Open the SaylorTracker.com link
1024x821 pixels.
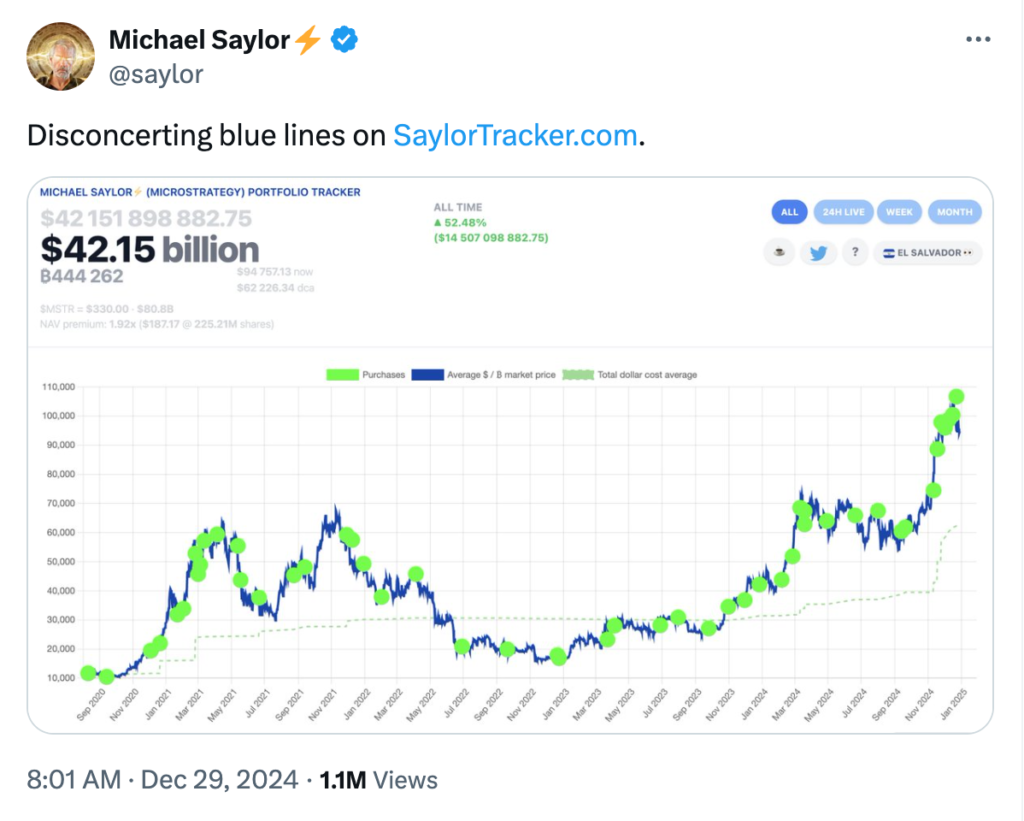tap(514, 135)
